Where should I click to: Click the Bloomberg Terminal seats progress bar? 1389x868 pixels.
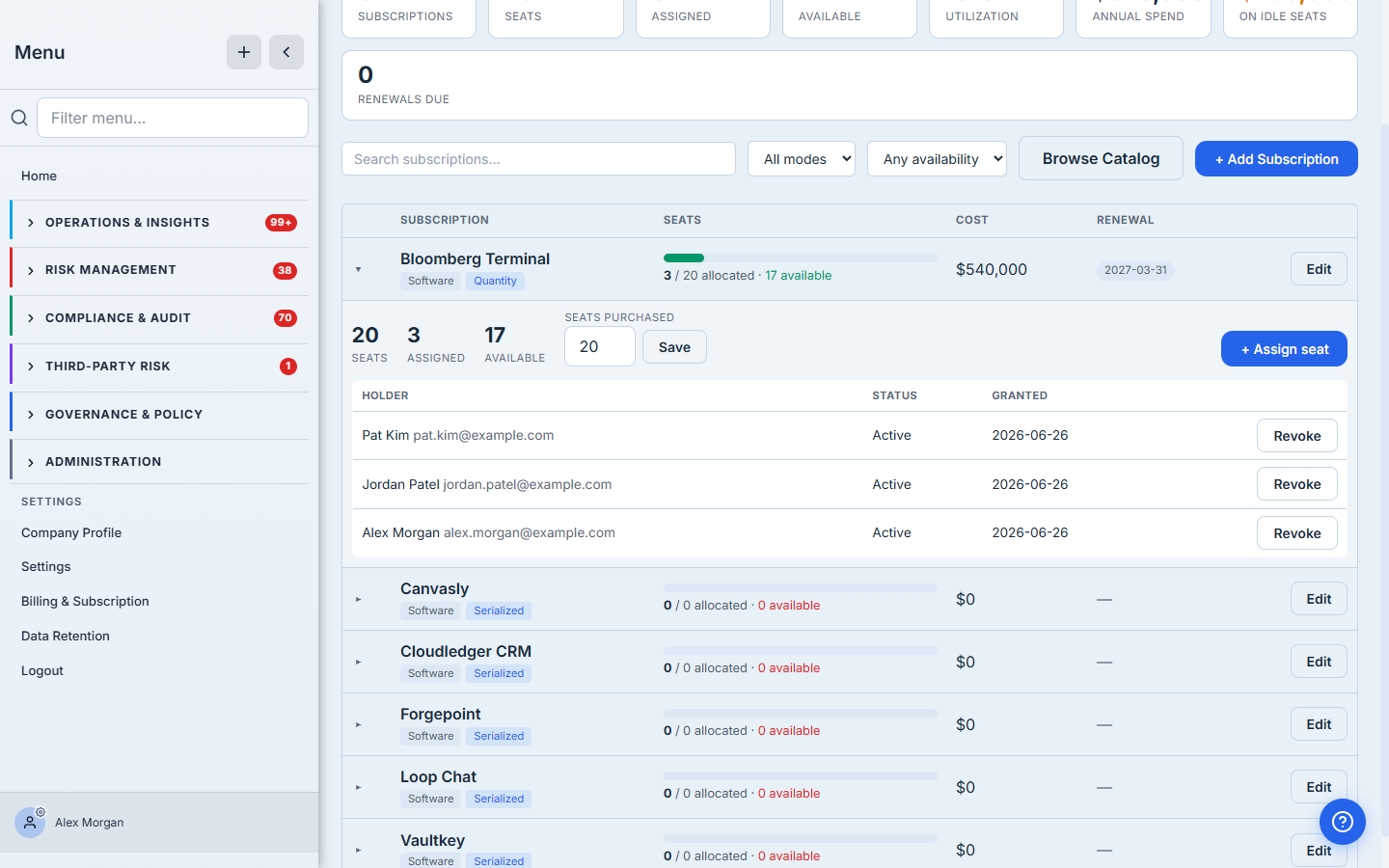[x=800, y=258]
